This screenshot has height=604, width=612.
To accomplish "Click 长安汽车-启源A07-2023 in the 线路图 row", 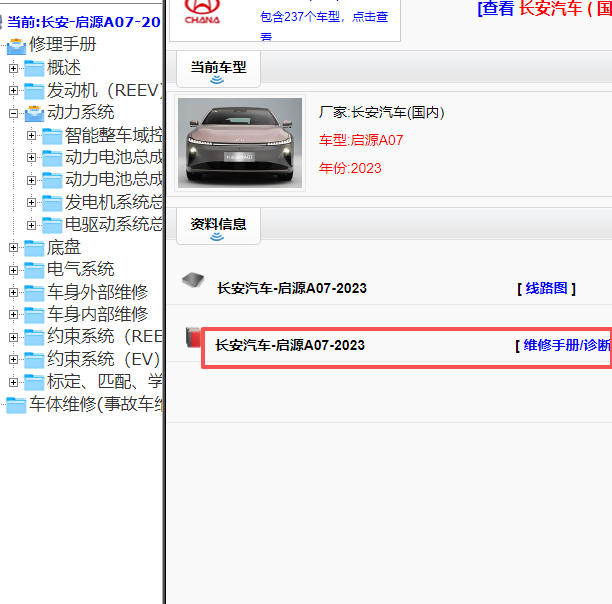I will click(292, 288).
